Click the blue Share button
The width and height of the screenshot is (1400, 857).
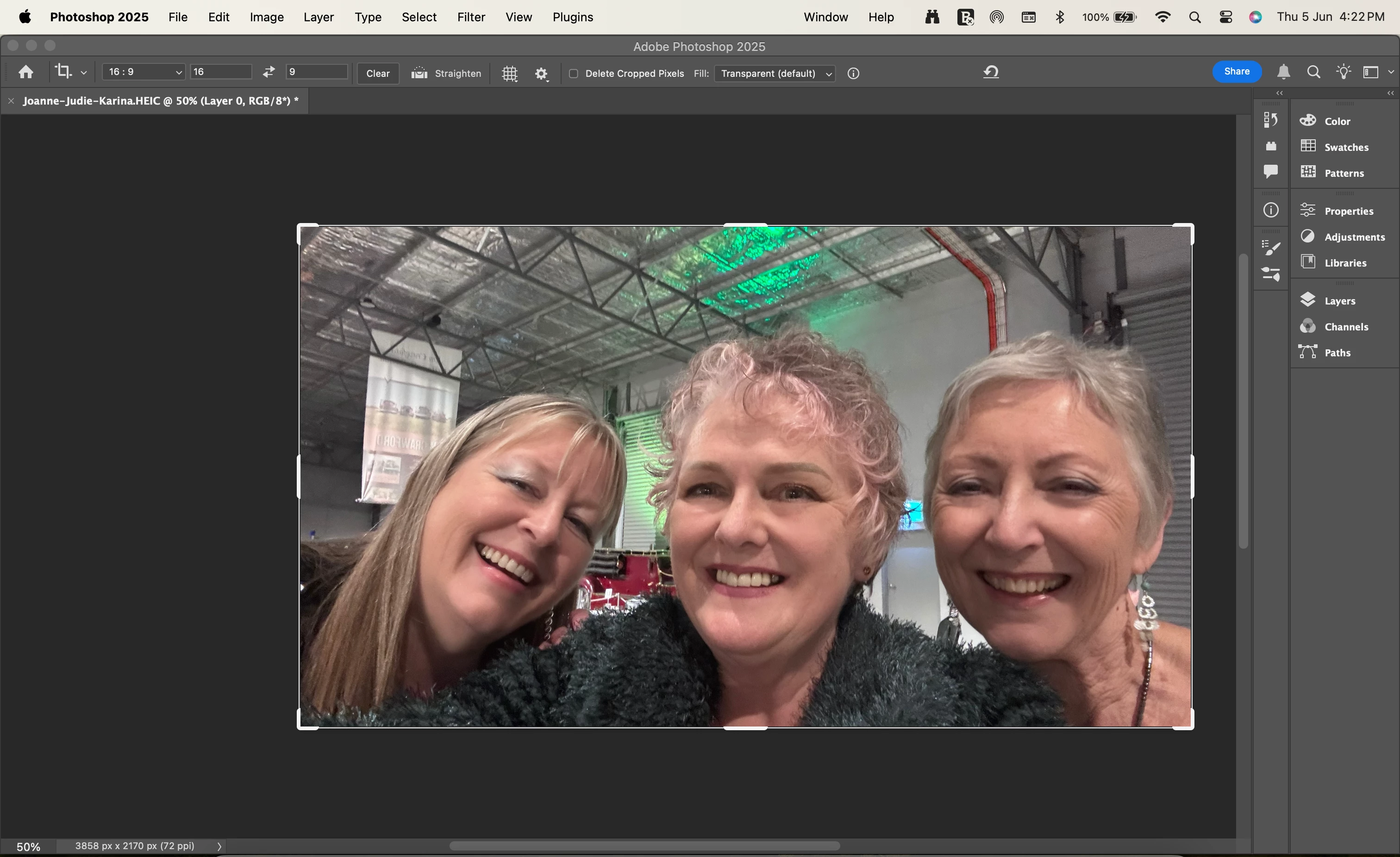coord(1237,72)
